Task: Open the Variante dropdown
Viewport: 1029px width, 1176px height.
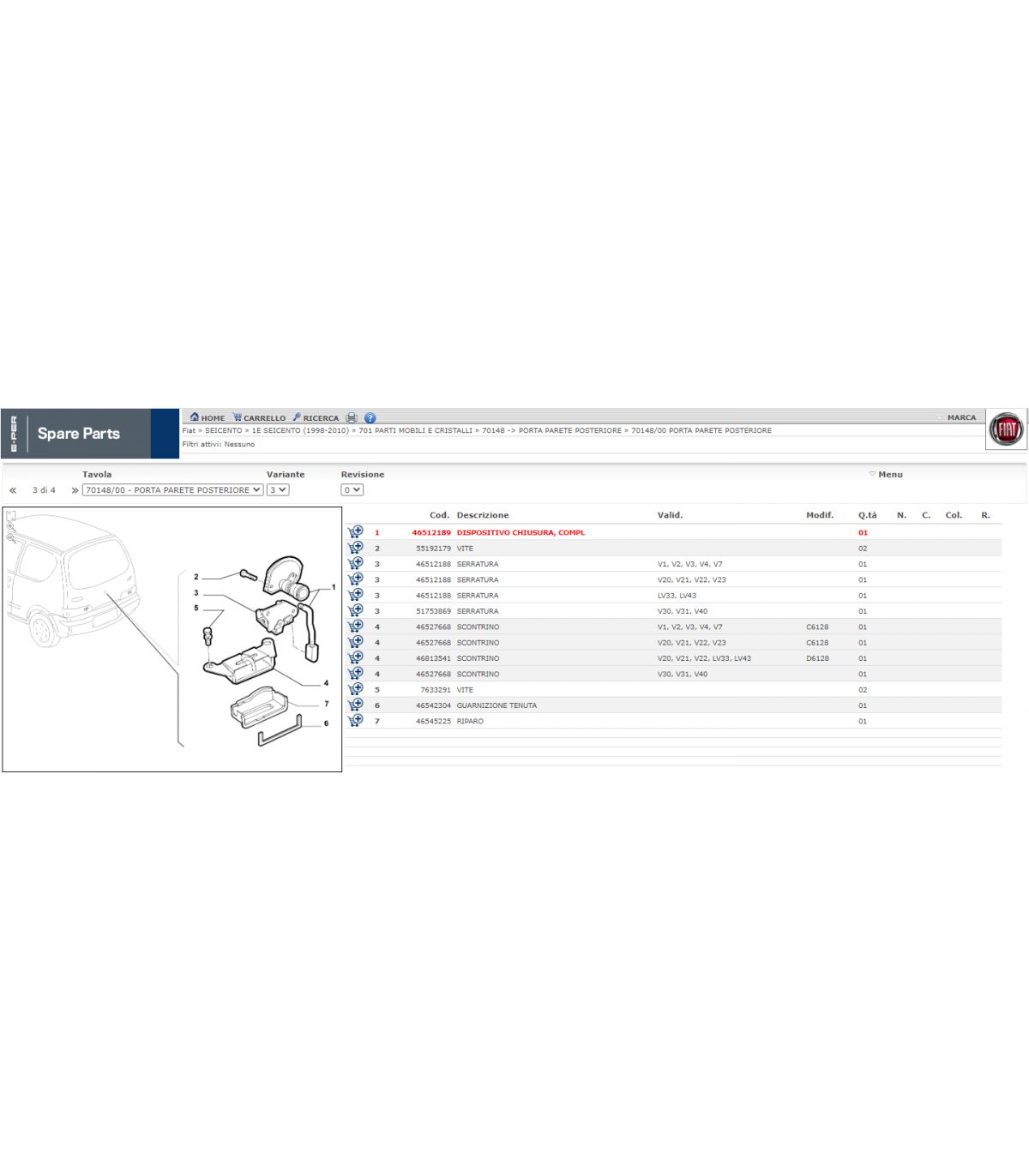Action: coord(278,490)
